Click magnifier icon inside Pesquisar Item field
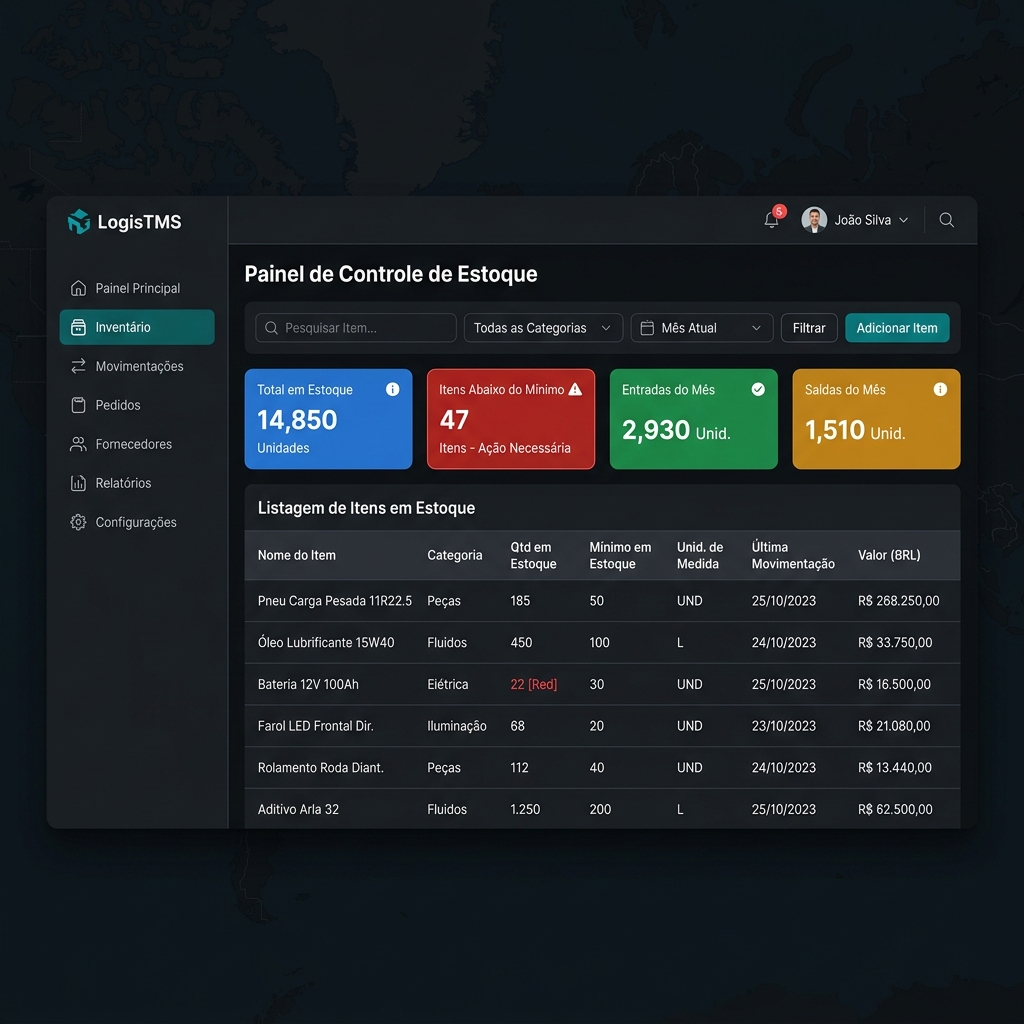 pos(272,328)
